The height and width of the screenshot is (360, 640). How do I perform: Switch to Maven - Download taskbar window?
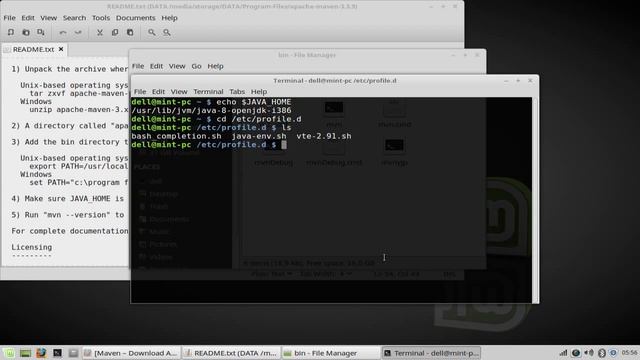pos(130,353)
